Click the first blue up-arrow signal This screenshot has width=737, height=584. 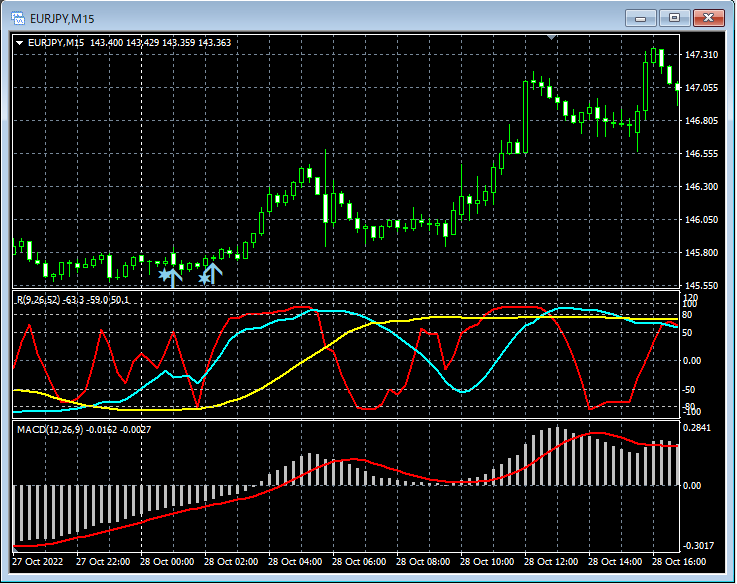point(174,276)
